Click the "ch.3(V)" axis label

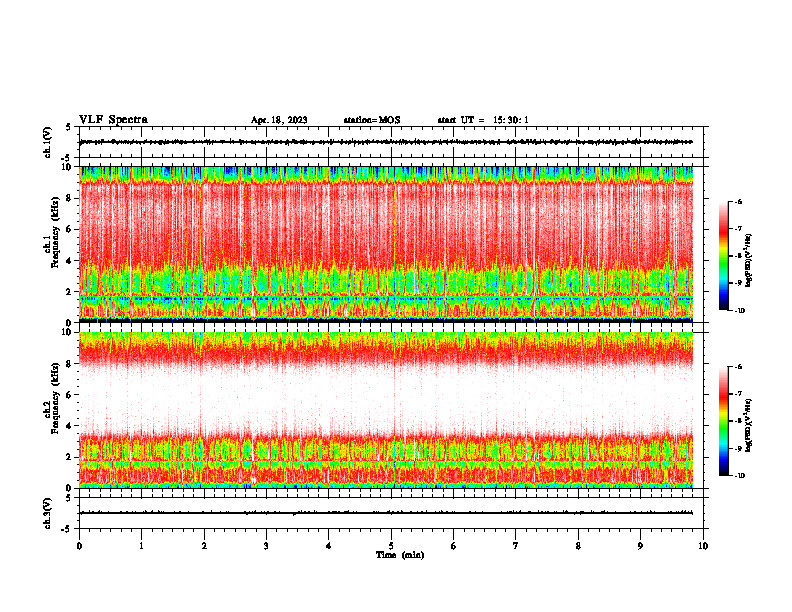point(47,513)
